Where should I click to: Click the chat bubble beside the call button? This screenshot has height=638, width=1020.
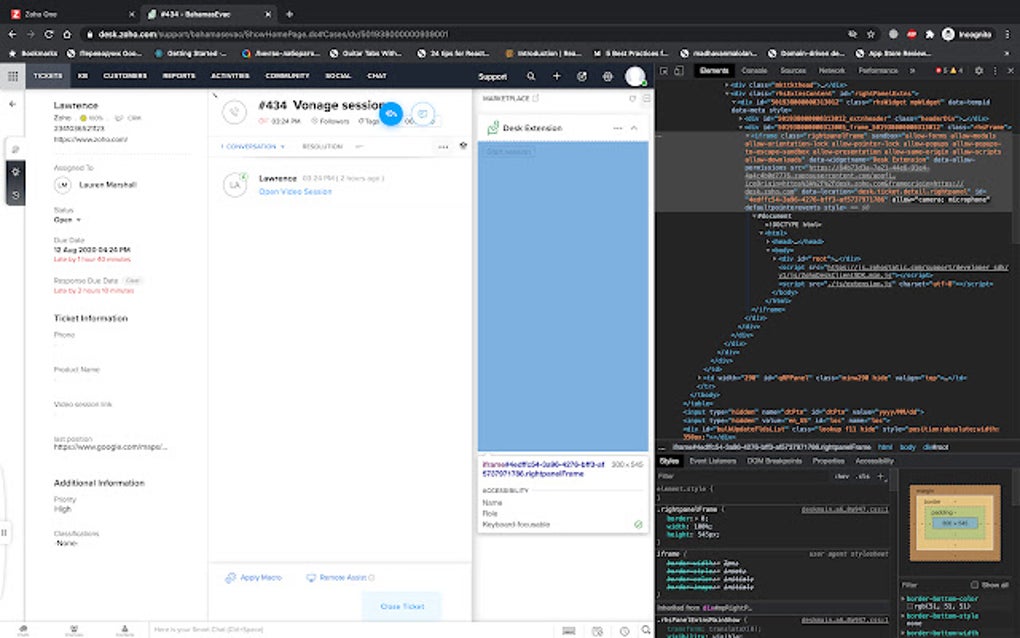click(423, 114)
